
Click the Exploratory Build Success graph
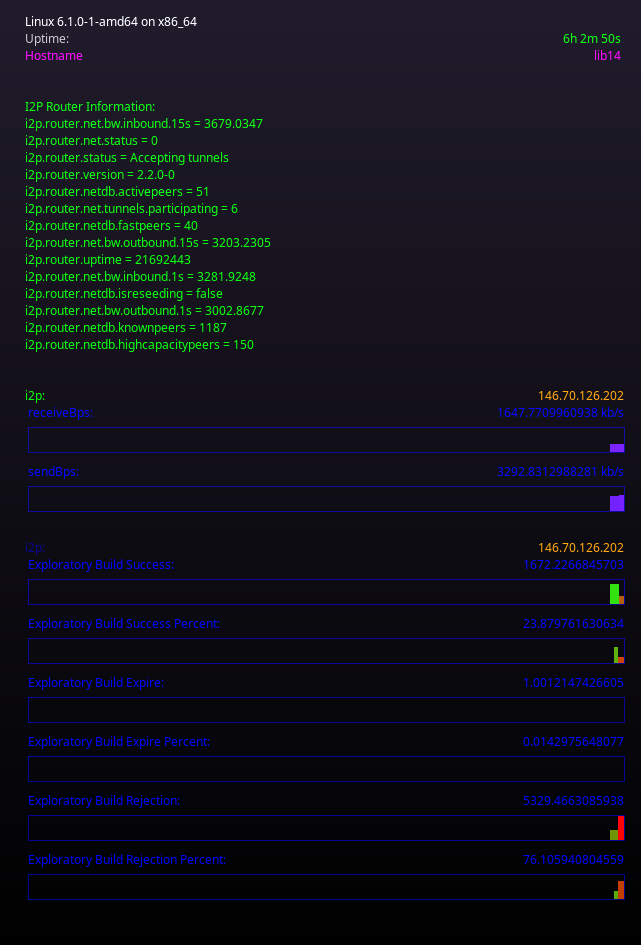coord(326,592)
